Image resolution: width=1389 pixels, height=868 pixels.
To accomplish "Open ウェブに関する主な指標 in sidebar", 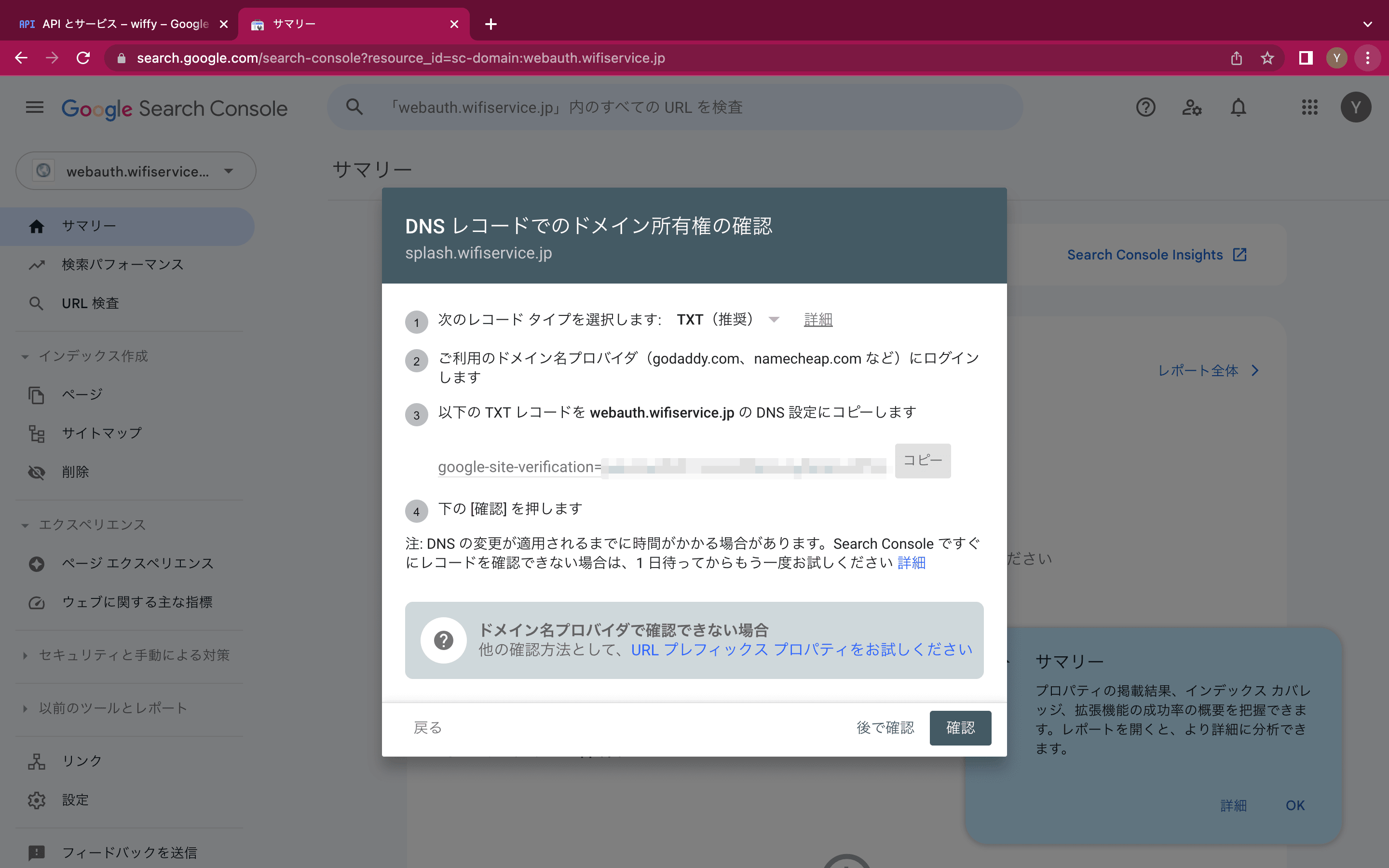I will tap(127, 602).
